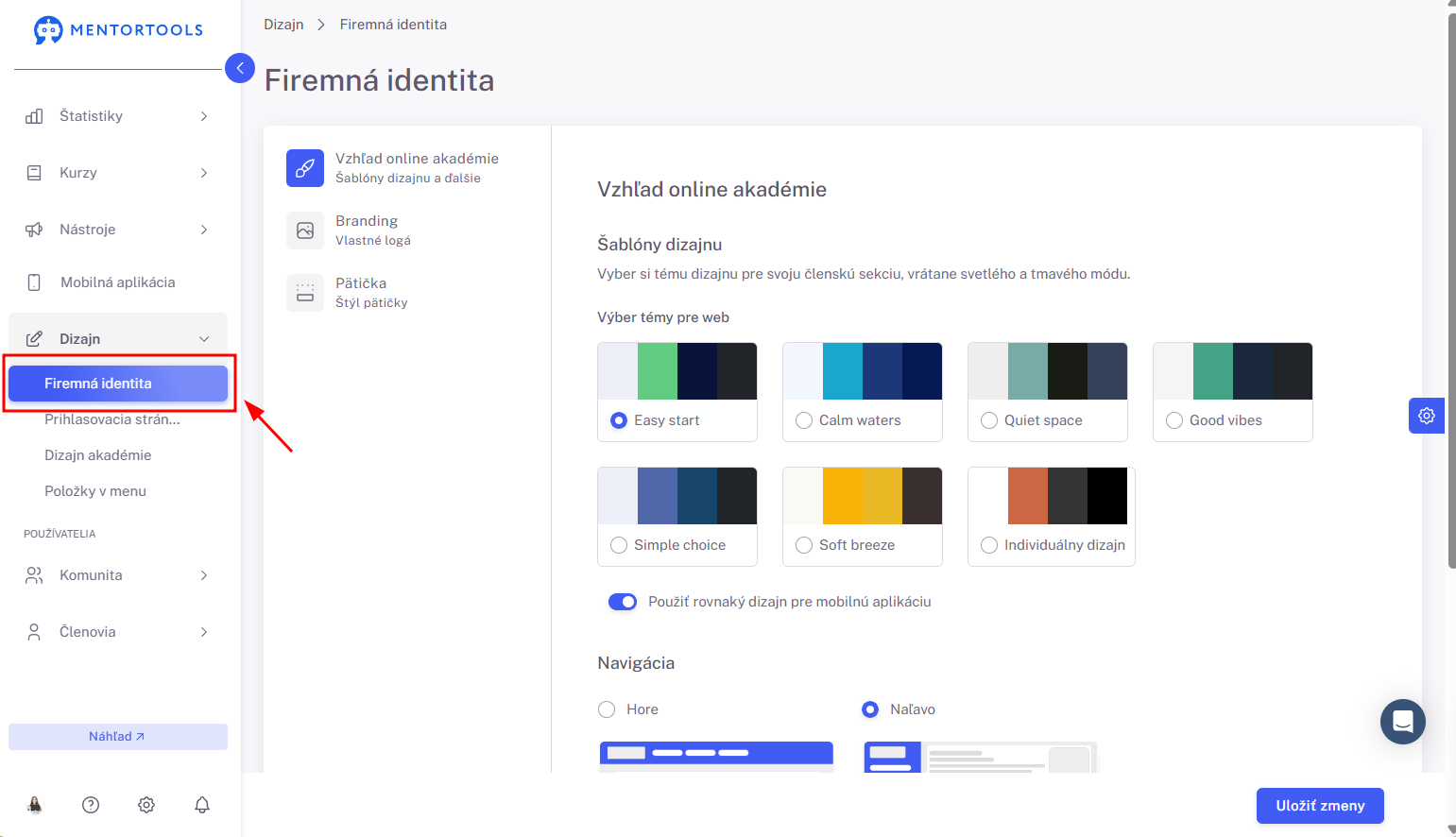Open the chat support bubble icon
1456x837 pixels.
pos(1403,722)
